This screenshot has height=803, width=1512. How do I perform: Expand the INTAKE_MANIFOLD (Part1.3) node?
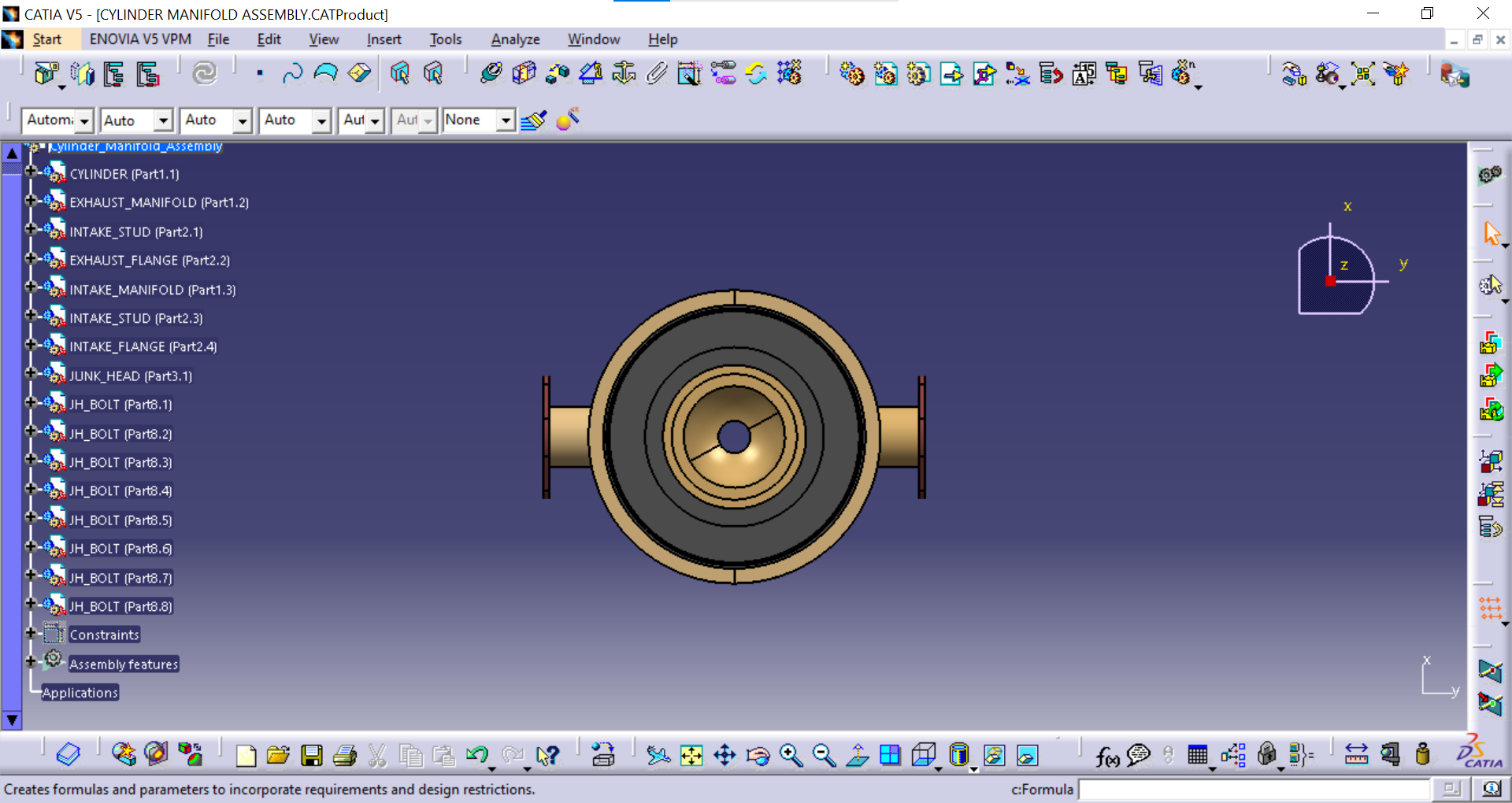click(31, 287)
